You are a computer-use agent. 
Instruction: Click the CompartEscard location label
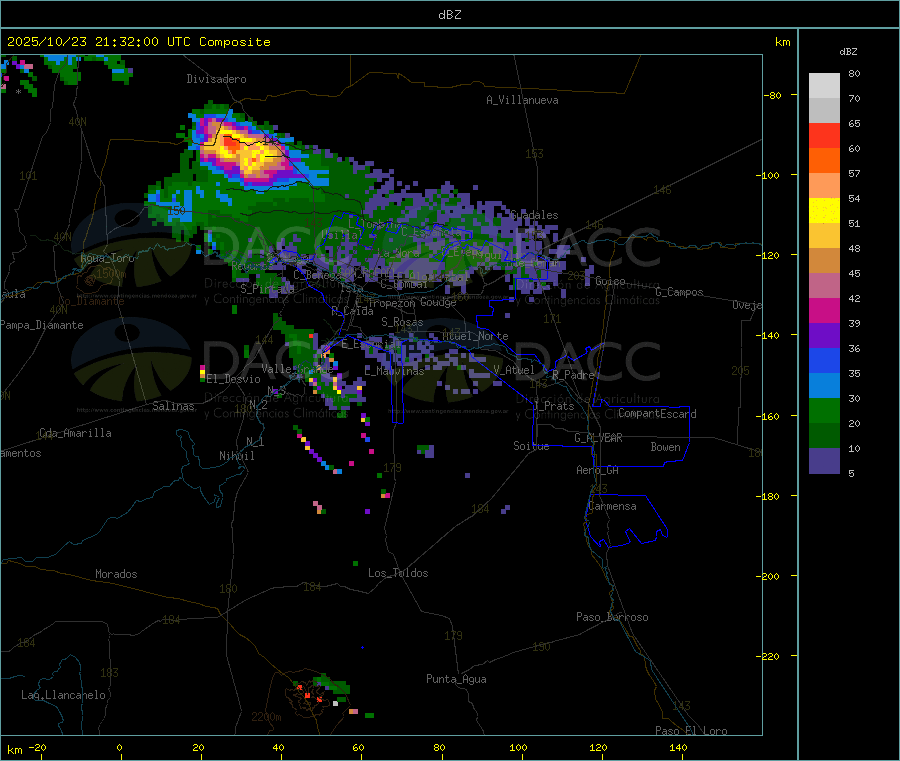tap(657, 414)
